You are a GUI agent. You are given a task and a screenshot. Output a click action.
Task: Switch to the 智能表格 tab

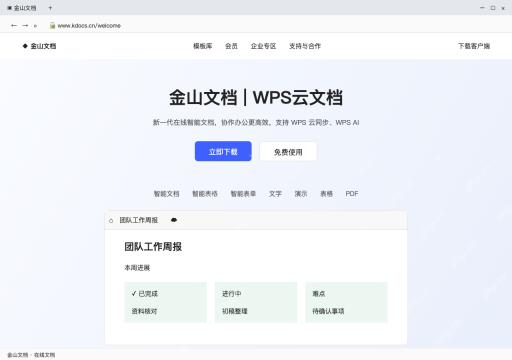coord(205,194)
